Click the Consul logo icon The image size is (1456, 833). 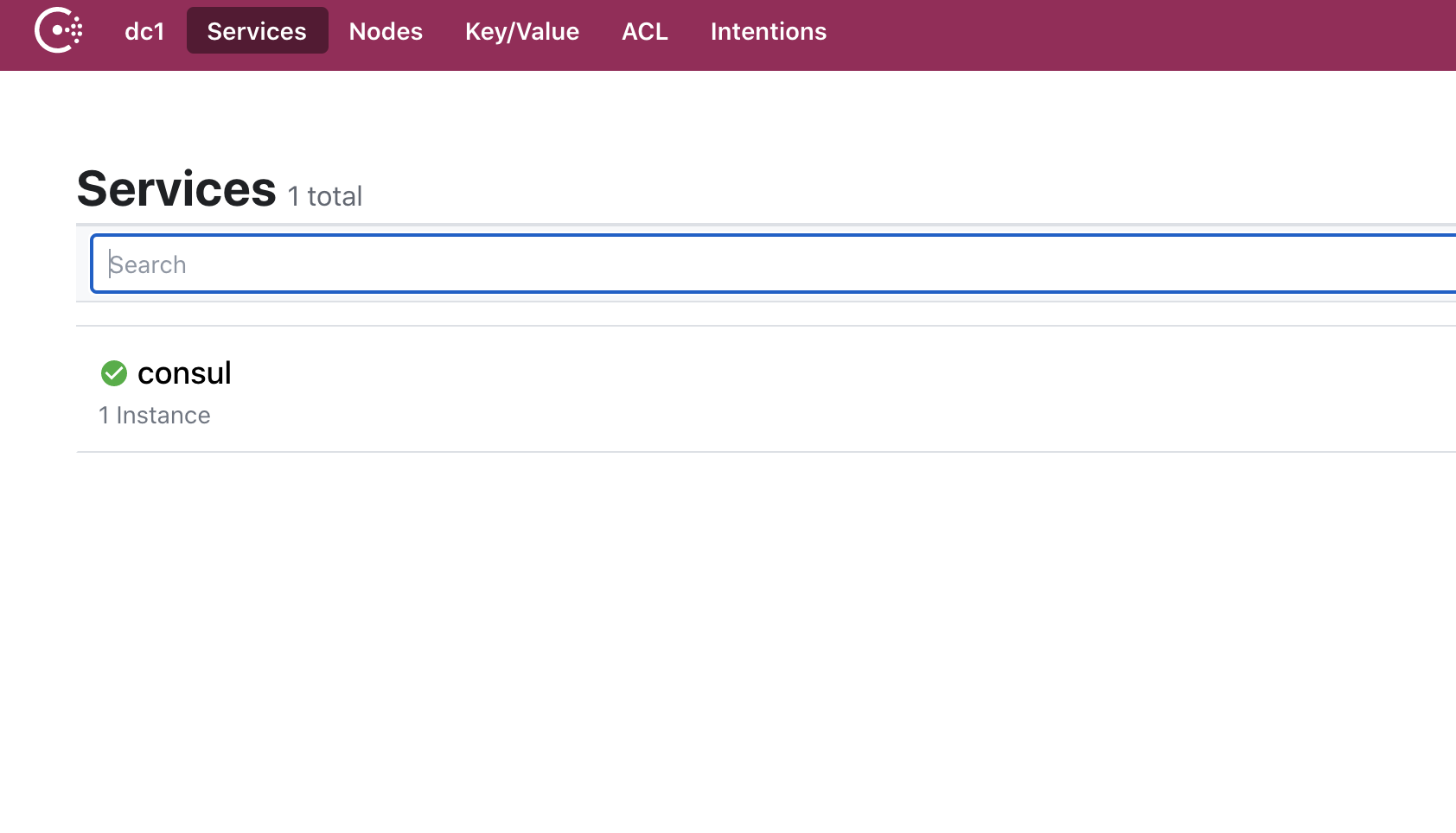click(58, 30)
